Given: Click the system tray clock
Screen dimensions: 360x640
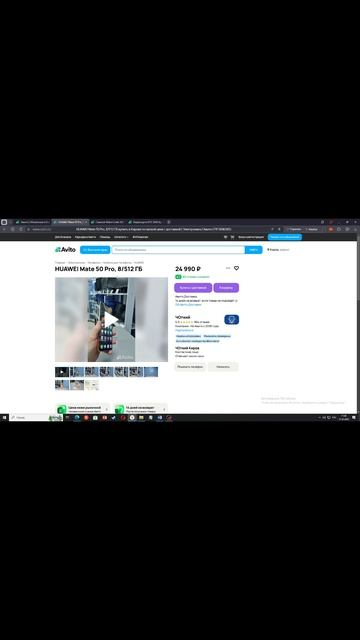Looking at the screenshot, I should coord(343,418).
